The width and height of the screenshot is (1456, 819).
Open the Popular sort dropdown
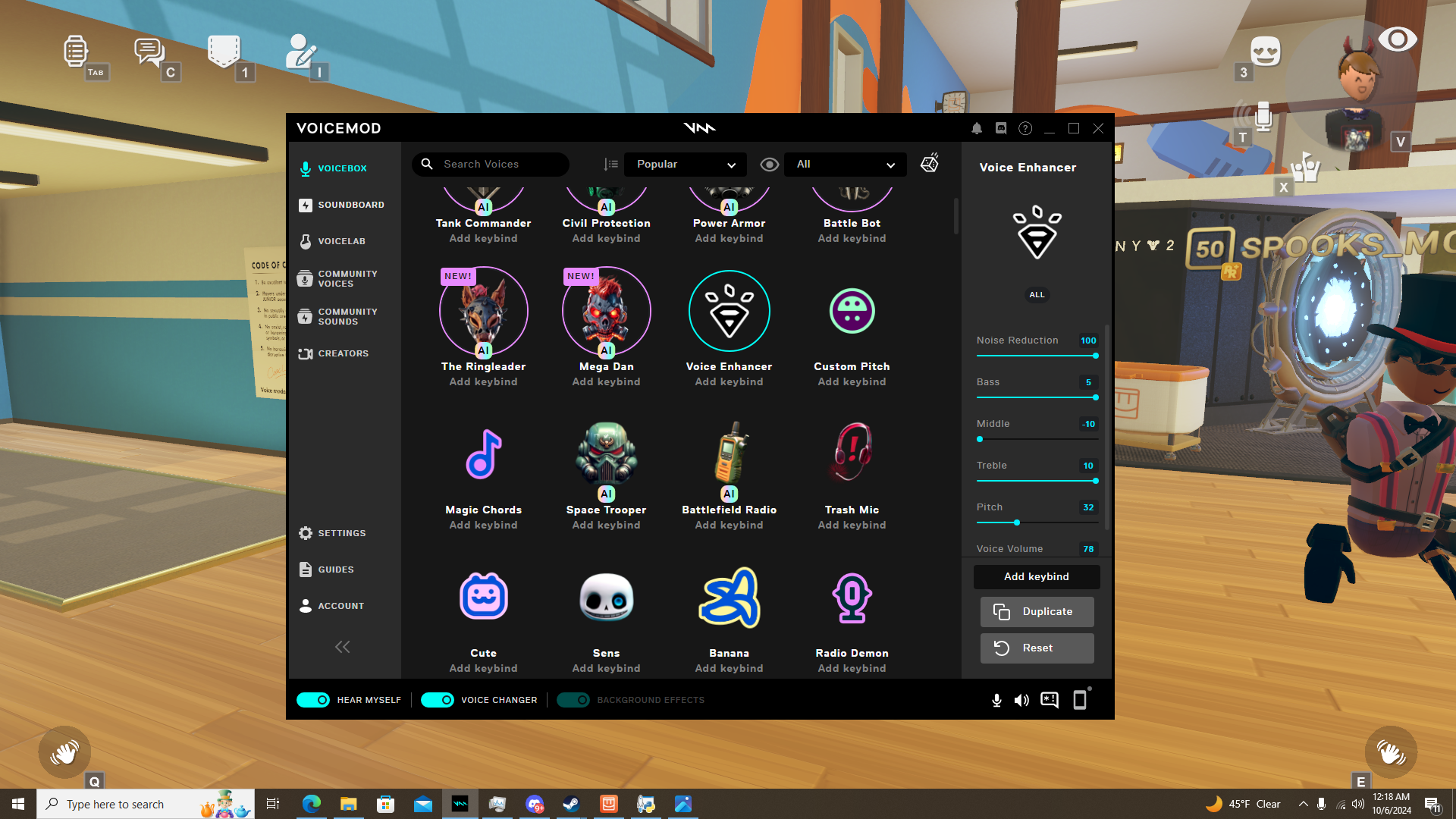click(x=685, y=165)
